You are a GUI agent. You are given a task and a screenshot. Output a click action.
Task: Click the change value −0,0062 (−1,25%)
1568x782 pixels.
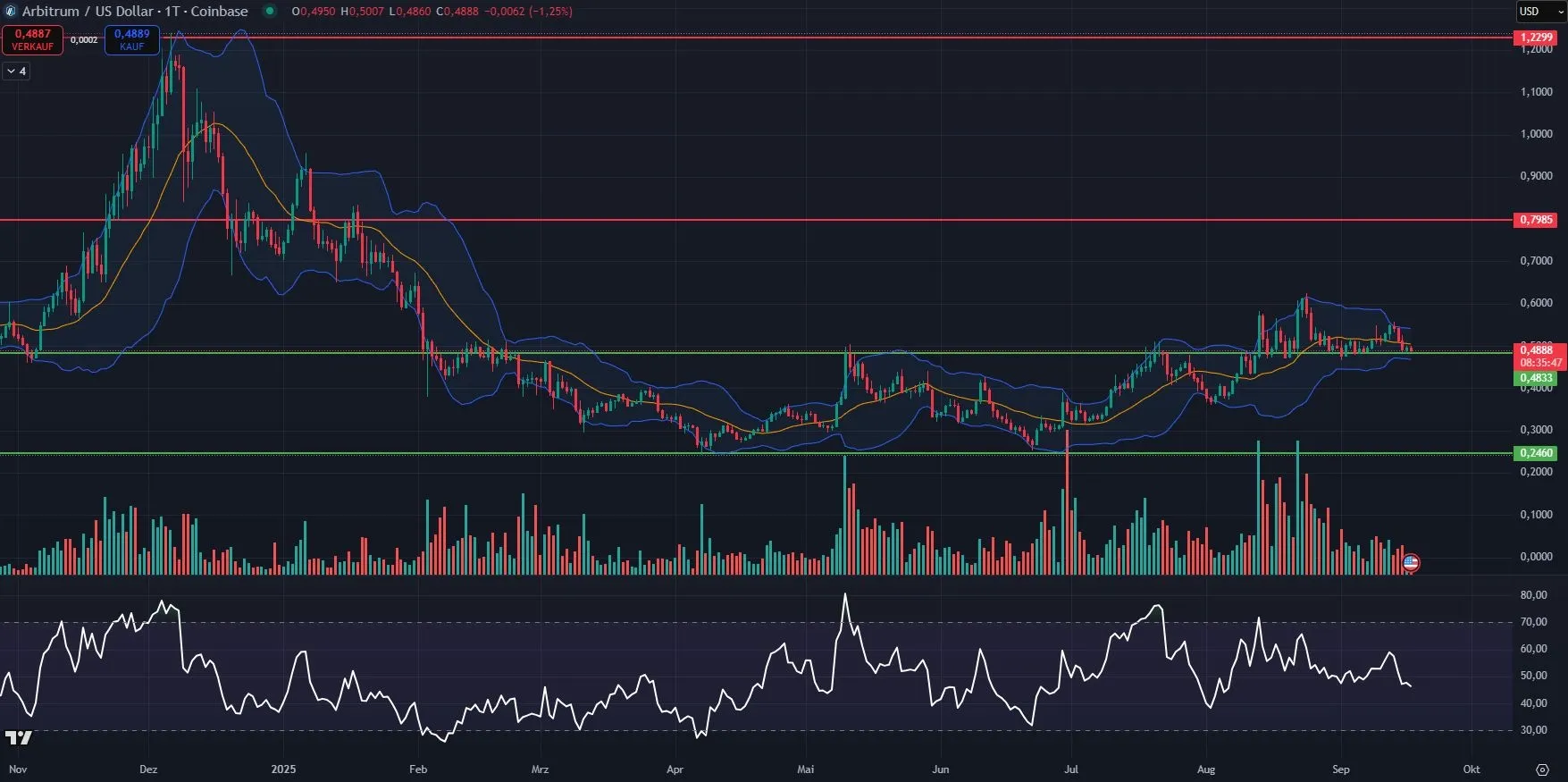pos(529,12)
